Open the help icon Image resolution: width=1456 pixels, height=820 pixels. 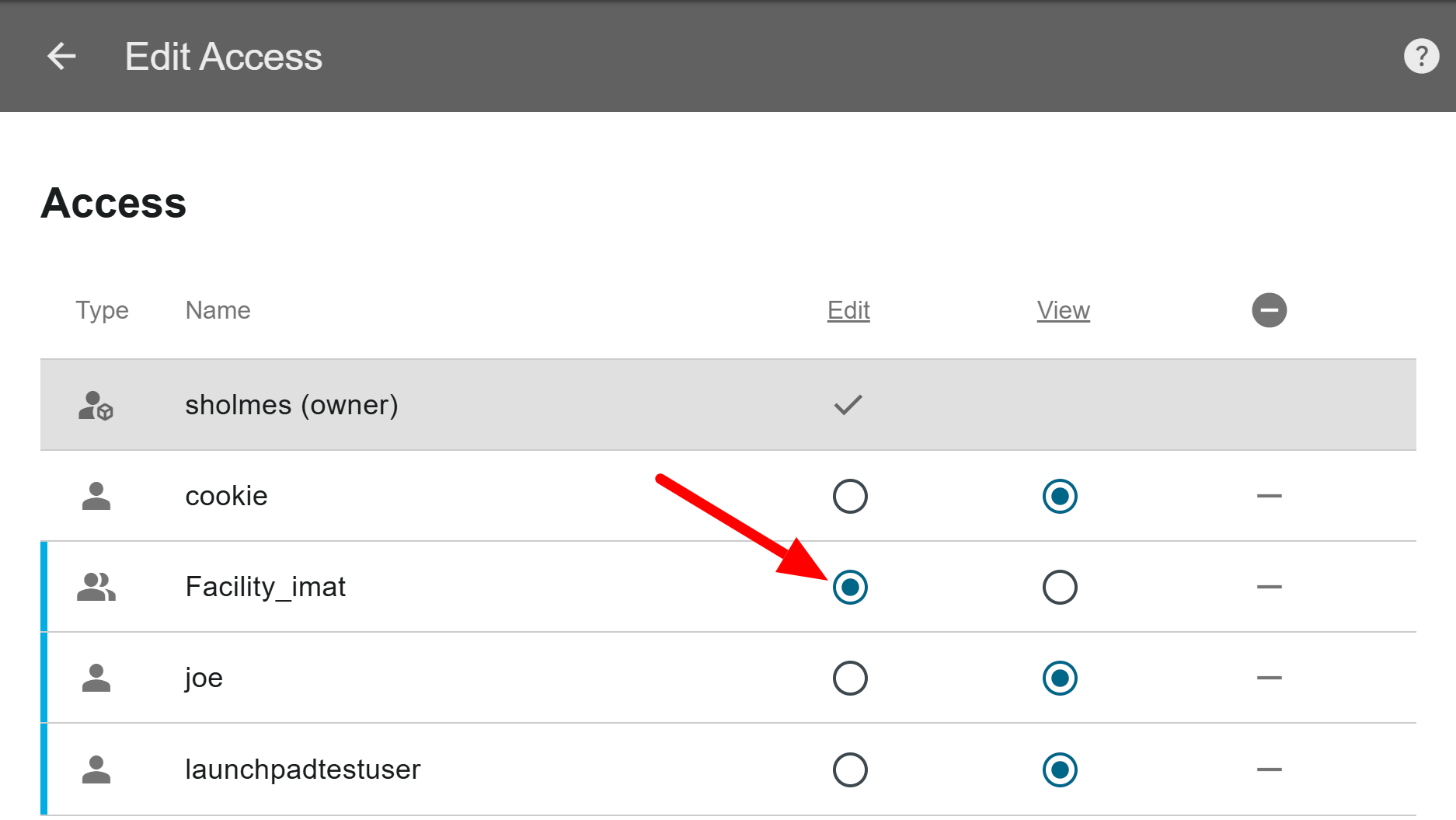[1421, 55]
